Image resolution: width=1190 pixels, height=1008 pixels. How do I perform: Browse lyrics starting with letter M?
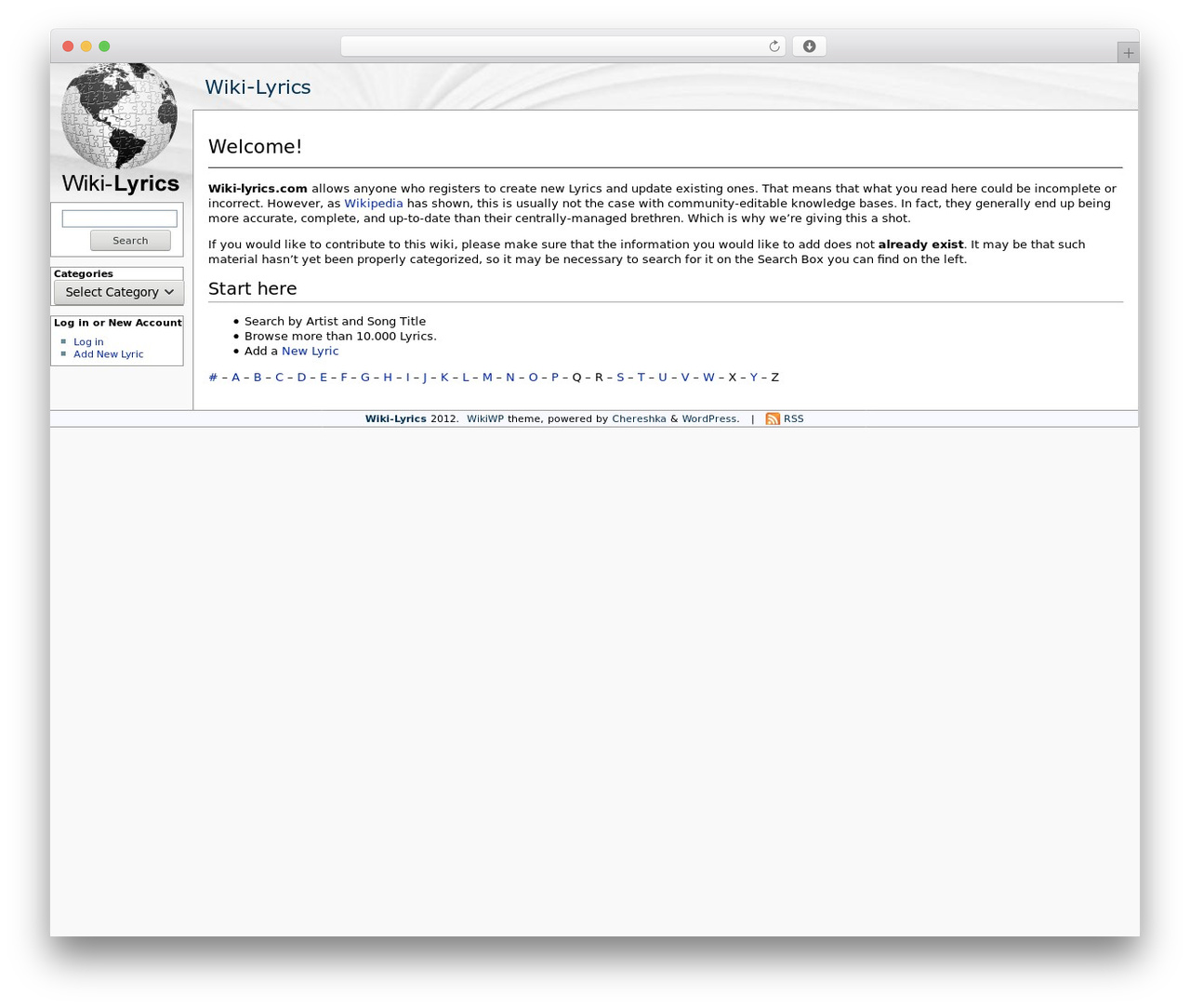(x=487, y=378)
